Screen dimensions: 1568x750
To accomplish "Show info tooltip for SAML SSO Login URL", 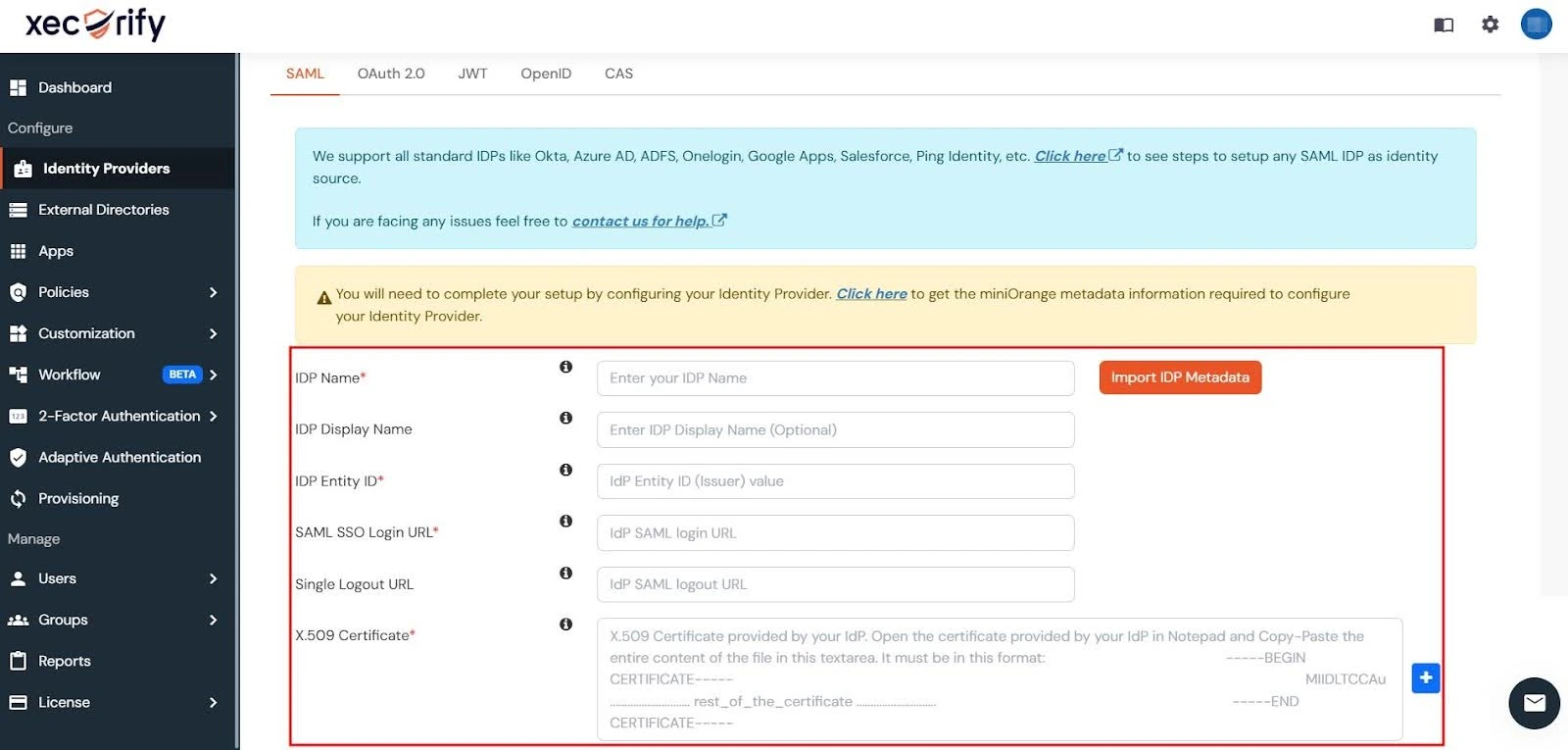I will (x=565, y=521).
